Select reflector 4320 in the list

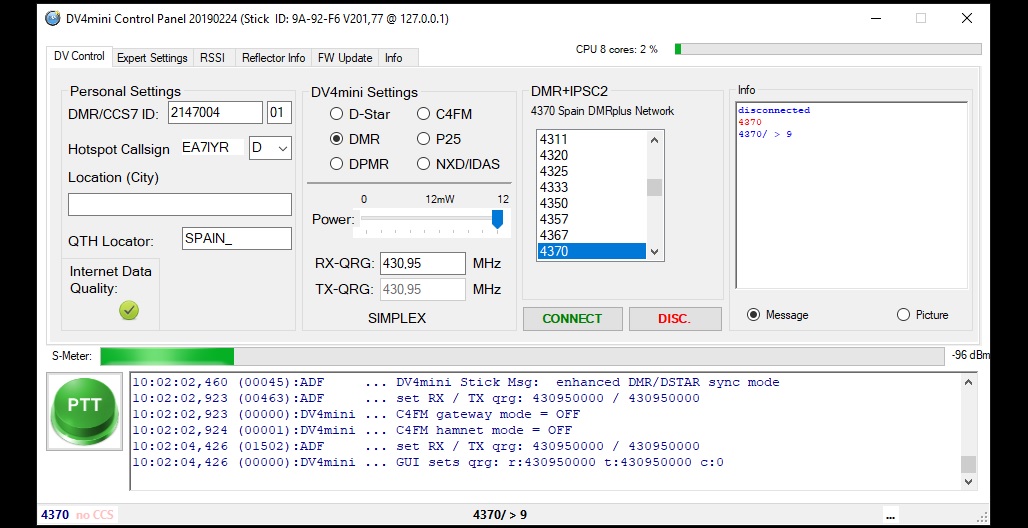[x=591, y=155]
